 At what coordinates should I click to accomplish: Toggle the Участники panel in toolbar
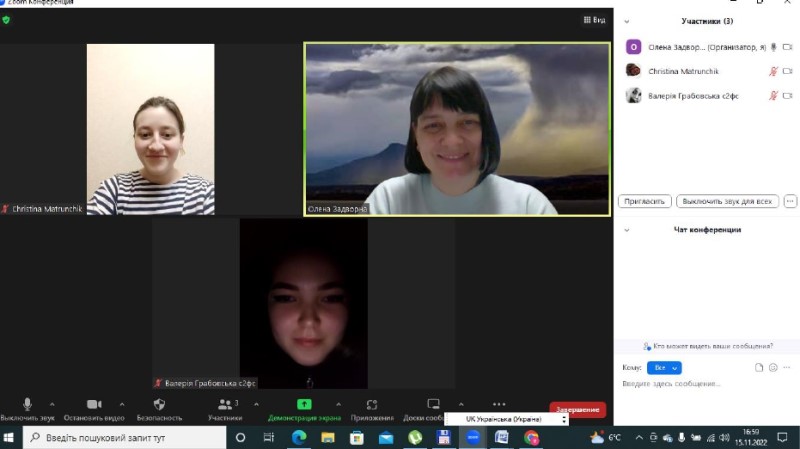coord(225,409)
